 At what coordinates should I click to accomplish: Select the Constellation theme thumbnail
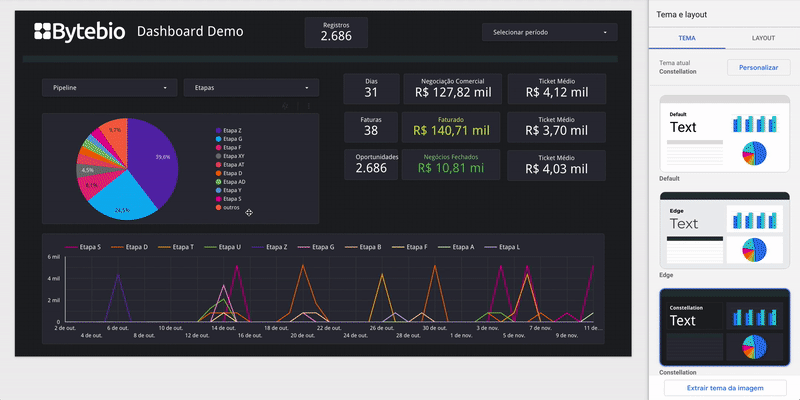(724, 327)
